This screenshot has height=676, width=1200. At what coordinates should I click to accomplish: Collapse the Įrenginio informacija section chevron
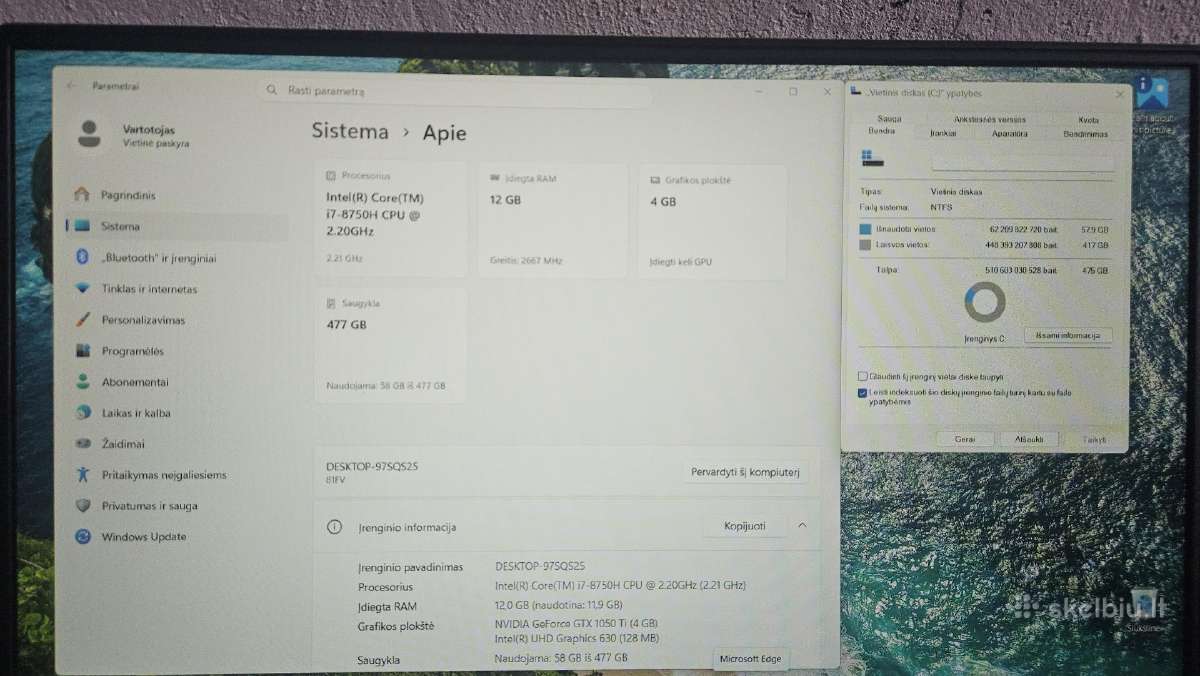802,525
